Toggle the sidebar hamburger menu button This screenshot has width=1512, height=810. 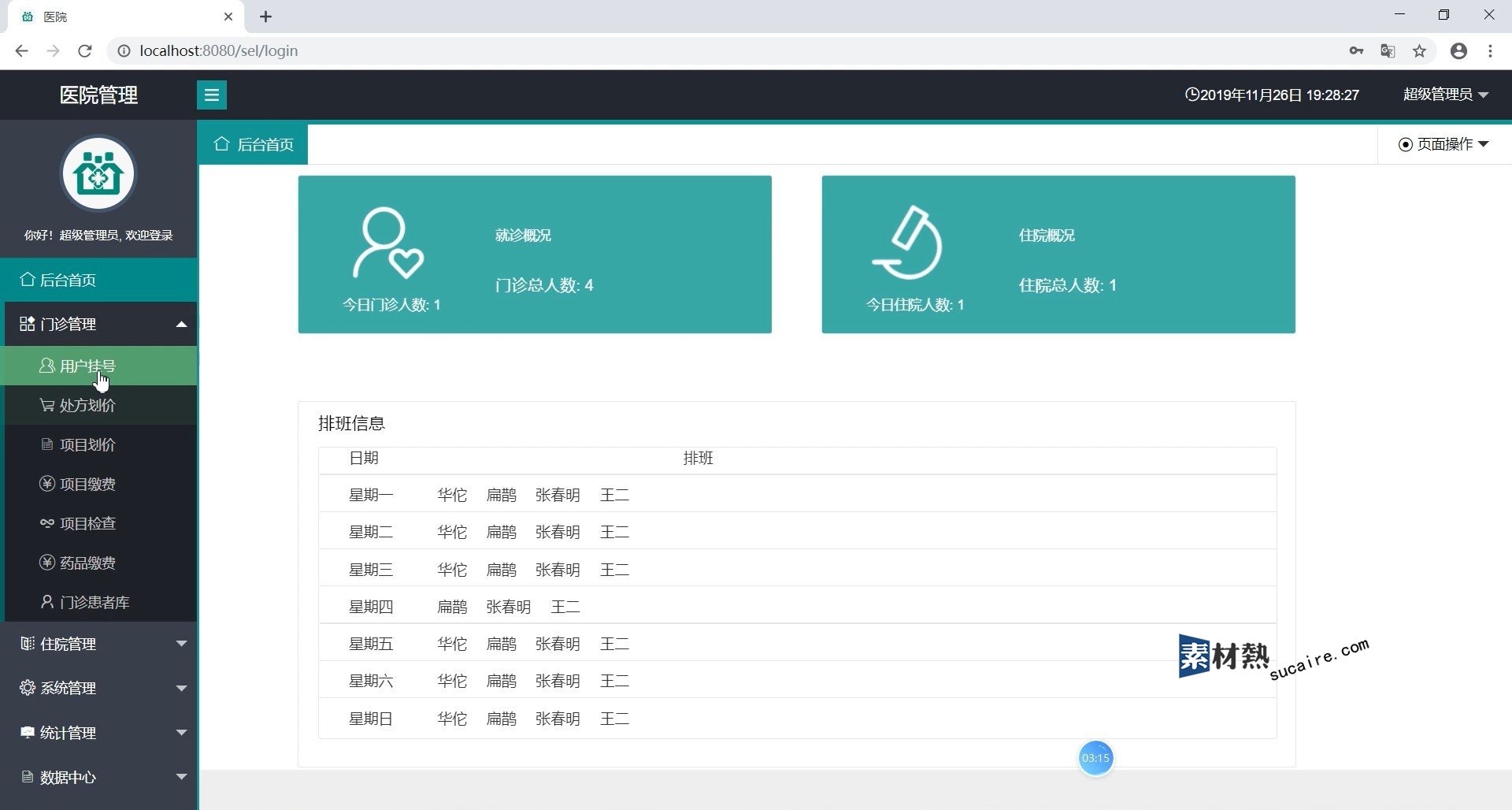211,95
